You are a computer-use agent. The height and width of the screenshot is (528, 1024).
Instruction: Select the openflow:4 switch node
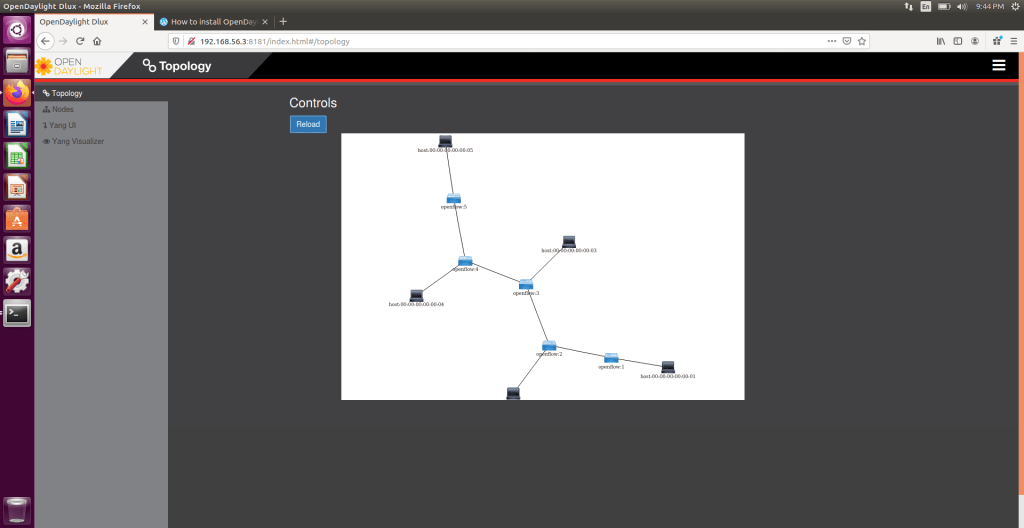tap(465, 261)
